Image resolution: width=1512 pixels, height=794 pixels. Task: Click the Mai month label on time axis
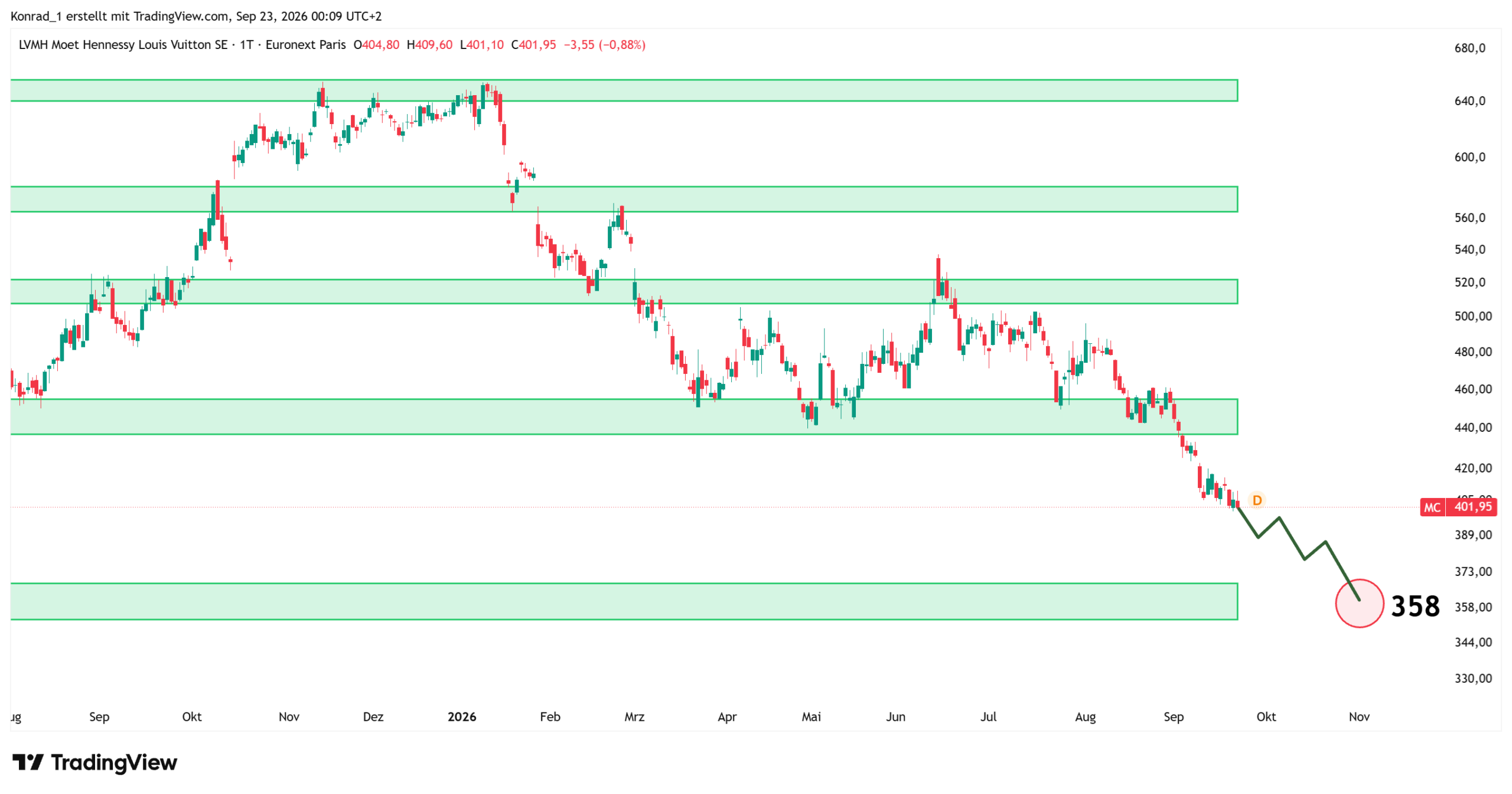pos(811,717)
